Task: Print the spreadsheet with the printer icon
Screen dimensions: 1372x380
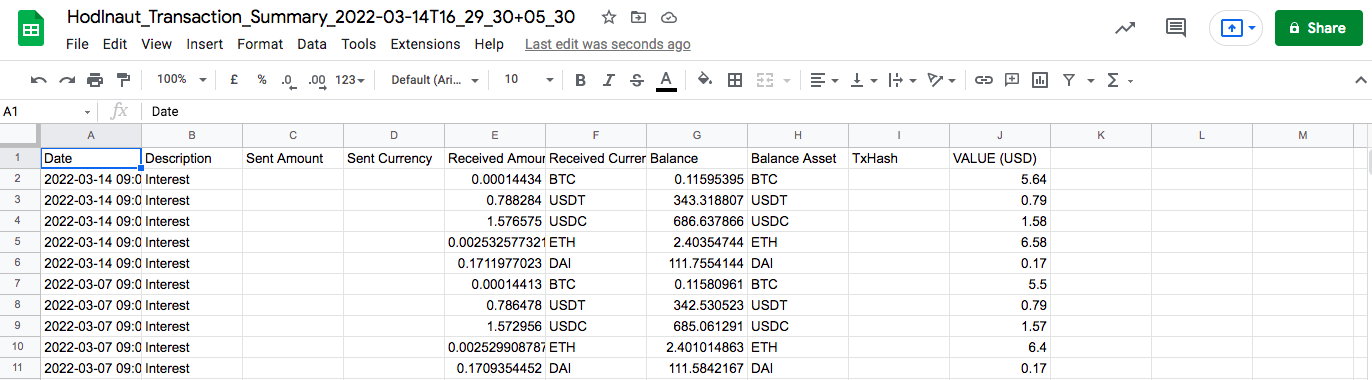Action: click(95, 80)
